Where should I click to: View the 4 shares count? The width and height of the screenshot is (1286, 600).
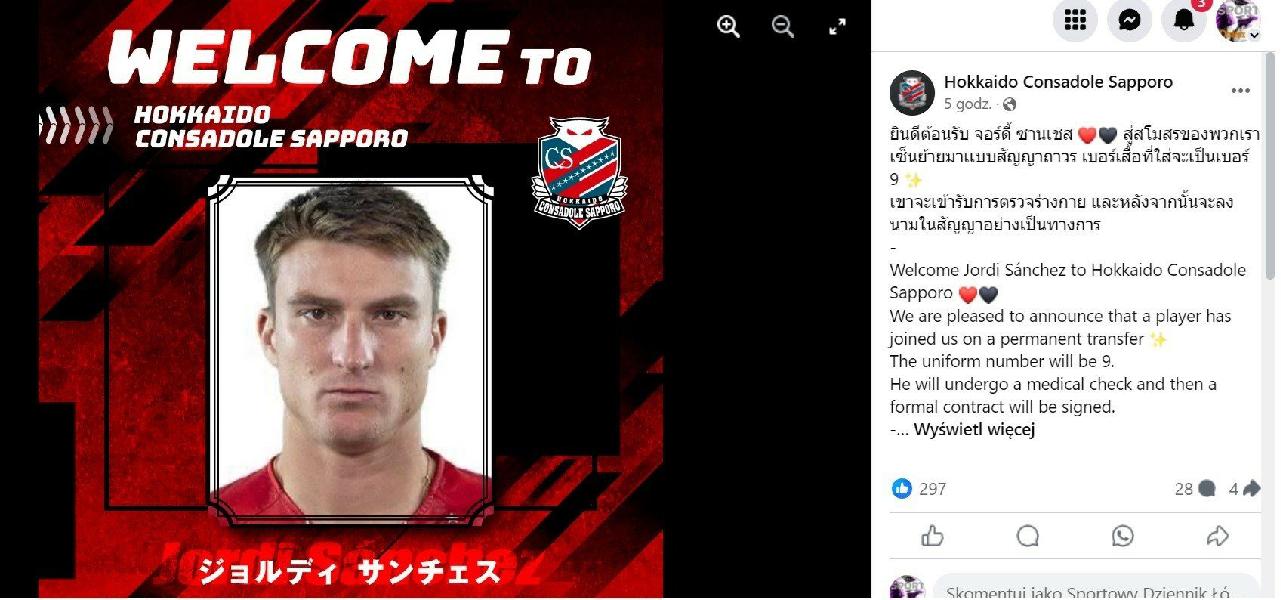click(1244, 489)
